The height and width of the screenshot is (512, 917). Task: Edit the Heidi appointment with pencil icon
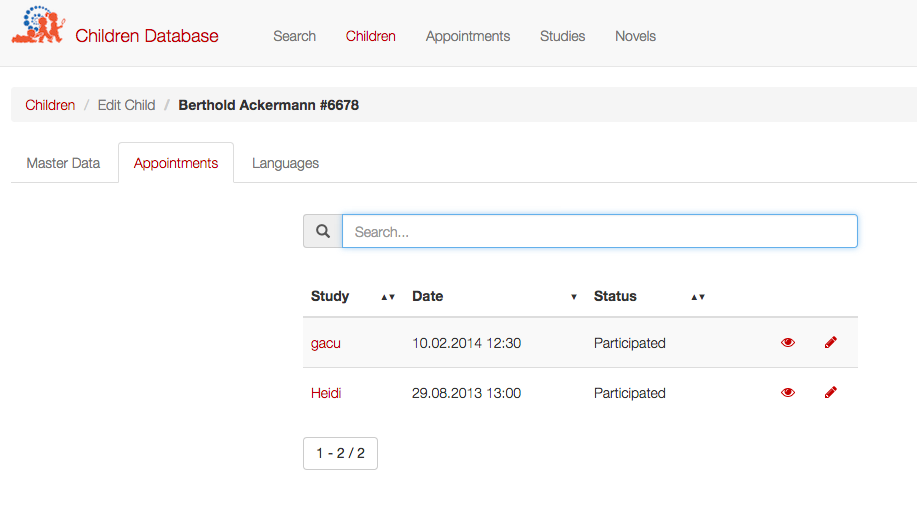830,392
